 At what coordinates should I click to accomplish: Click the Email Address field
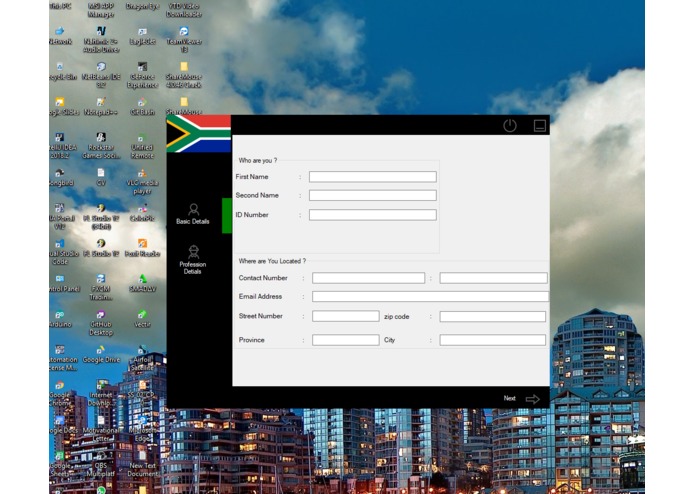[x=430, y=296]
